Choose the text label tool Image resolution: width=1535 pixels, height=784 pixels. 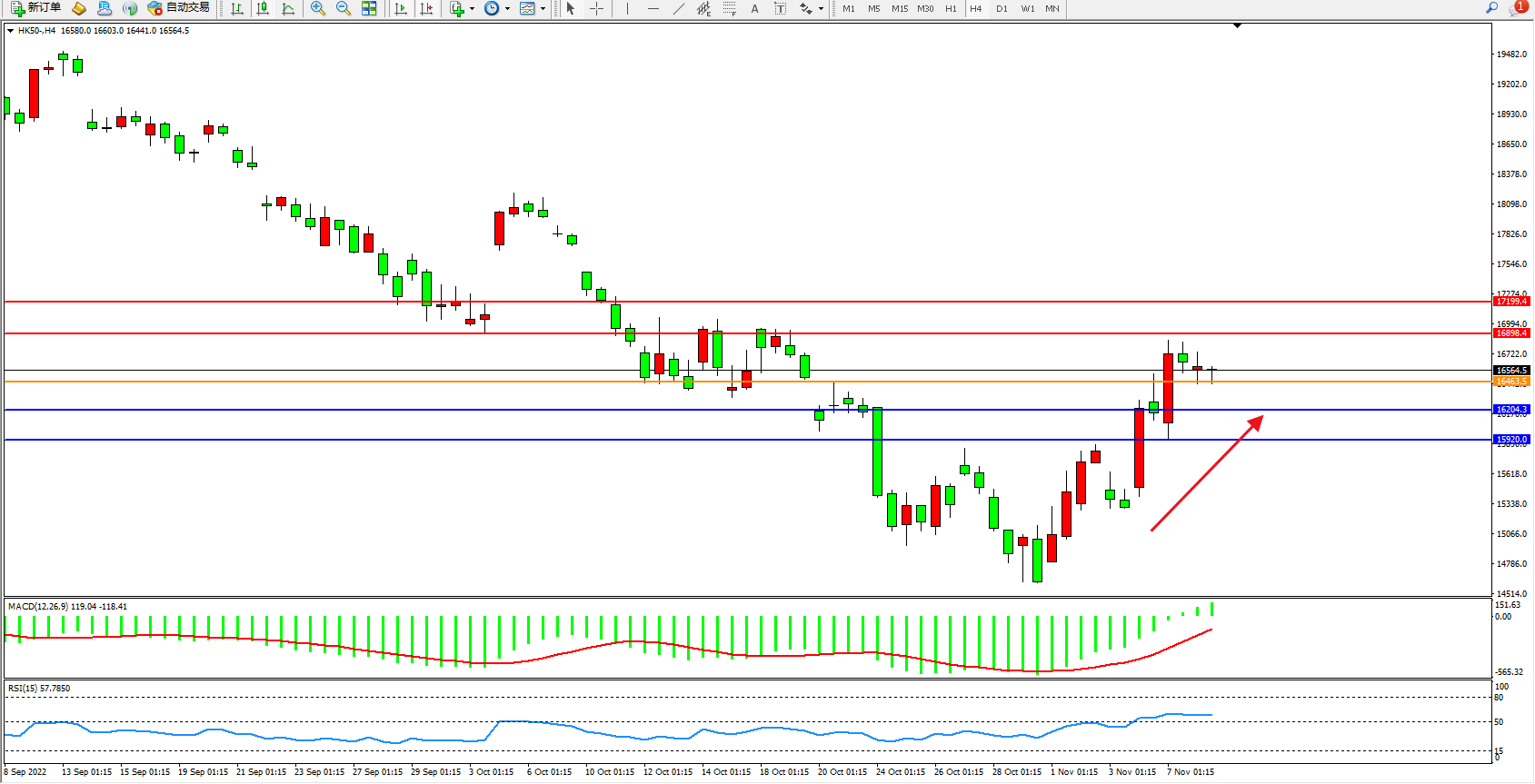click(780, 8)
